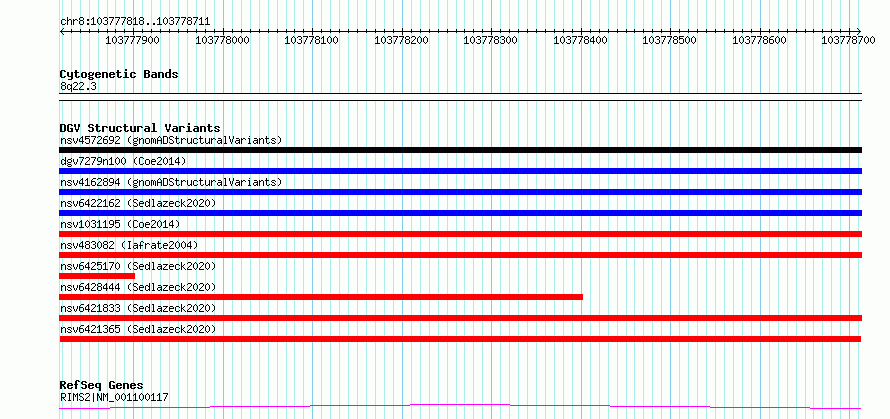Open nsv4572692 (gnomADStructuralVariants) label

171,140
